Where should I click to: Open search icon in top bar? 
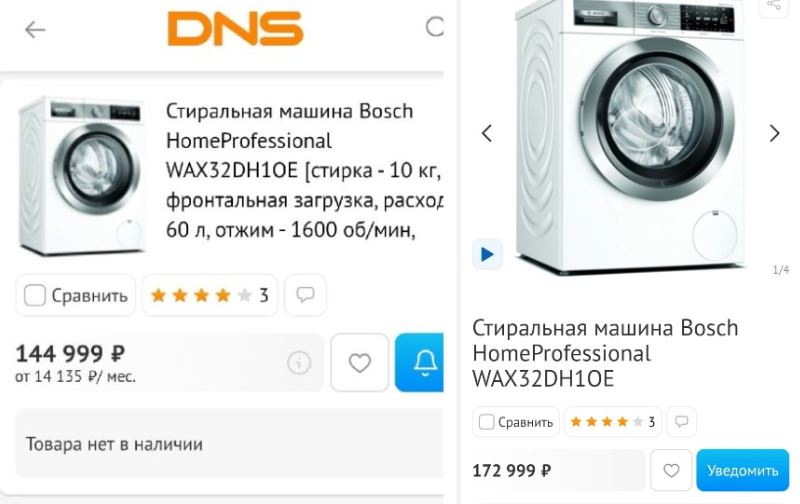435,27
